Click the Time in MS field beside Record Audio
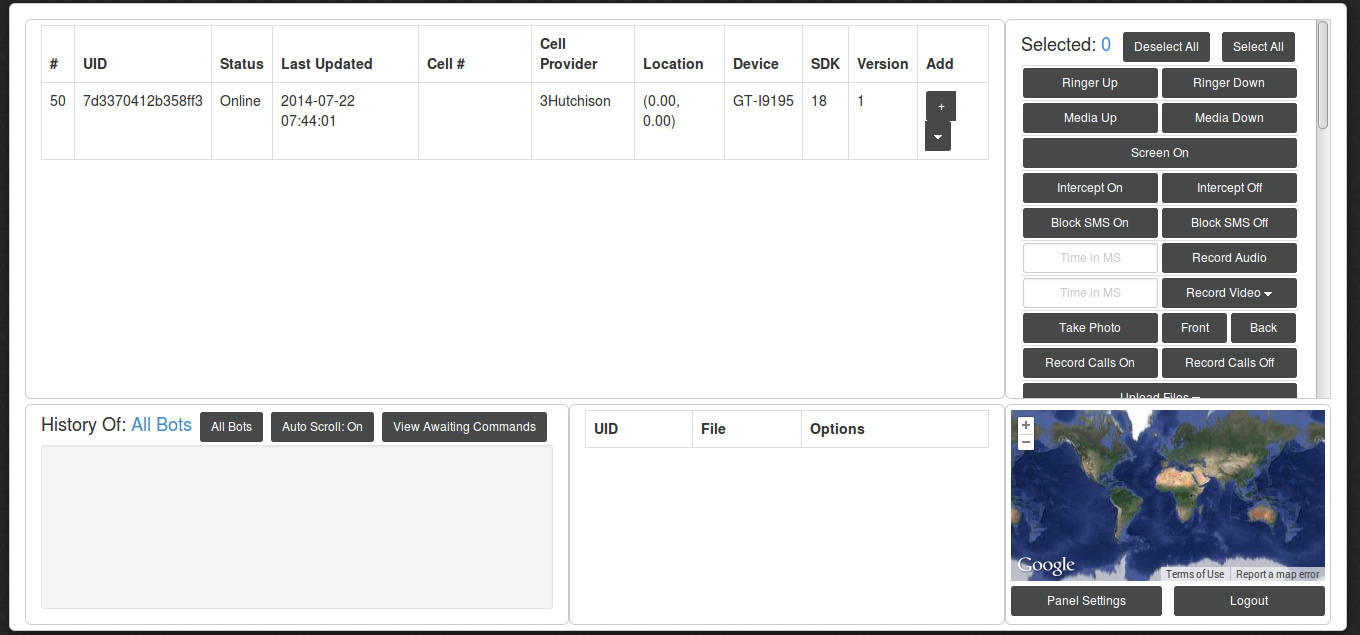Viewport: 1360px width, 635px height. 1090,258
